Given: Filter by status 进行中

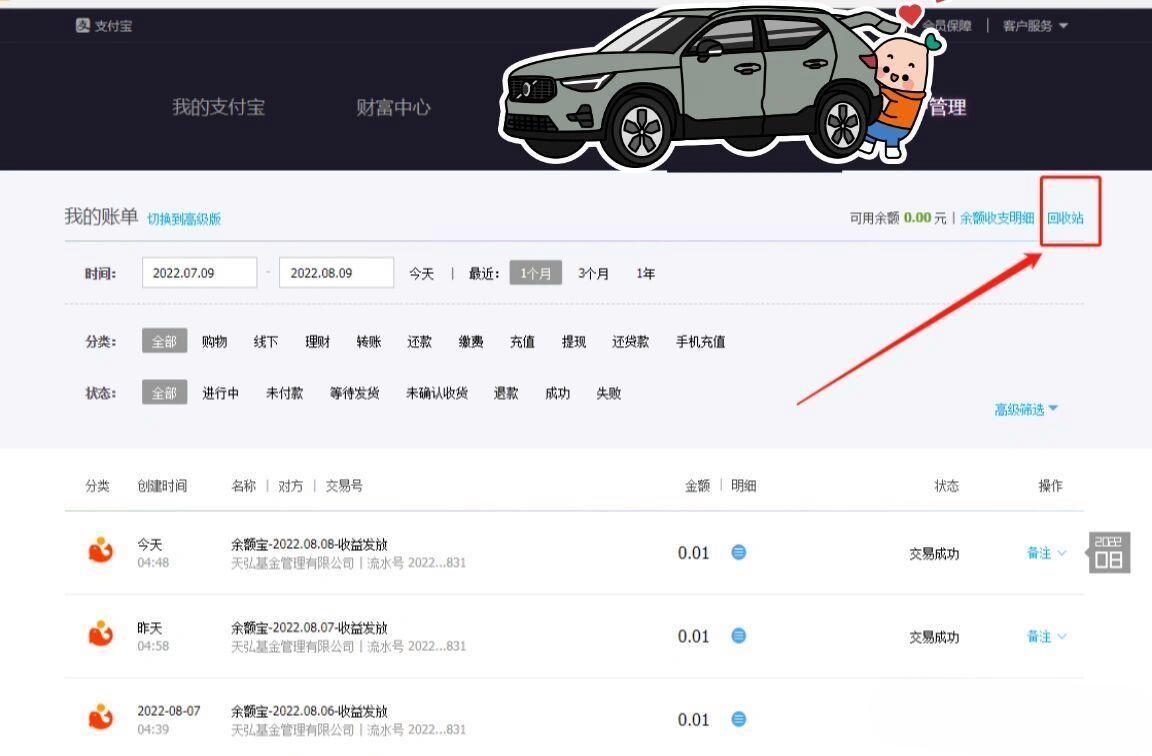Looking at the screenshot, I should click(220, 393).
